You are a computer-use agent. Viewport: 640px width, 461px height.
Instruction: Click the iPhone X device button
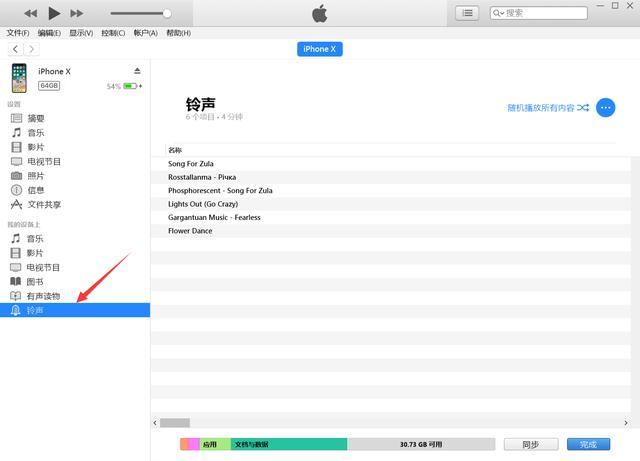coord(320,49)
